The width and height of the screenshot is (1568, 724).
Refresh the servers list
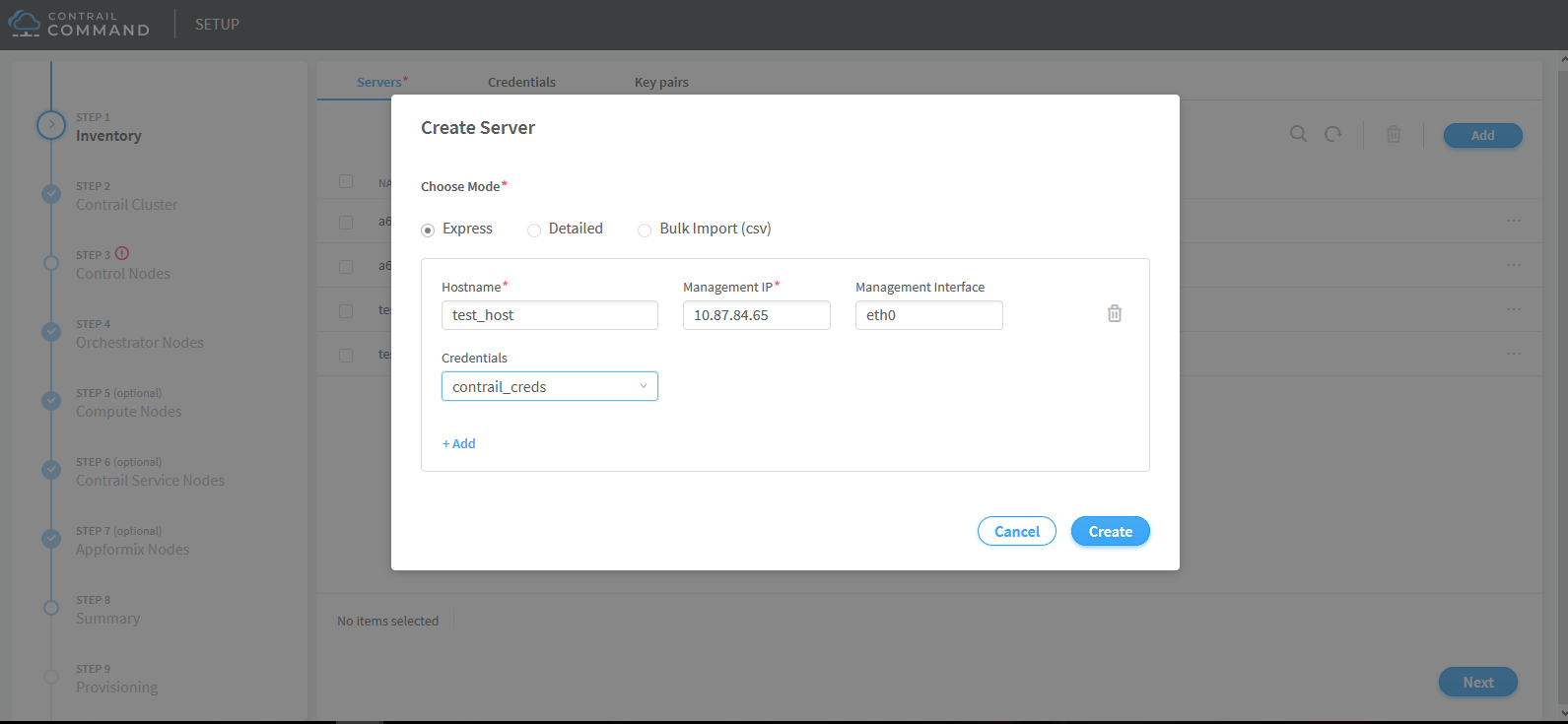1333,134
